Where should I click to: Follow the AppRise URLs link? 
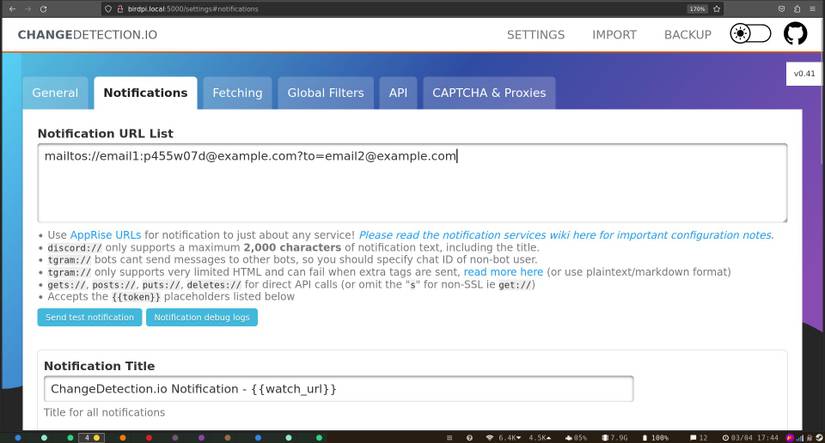[x=106, y=235]
